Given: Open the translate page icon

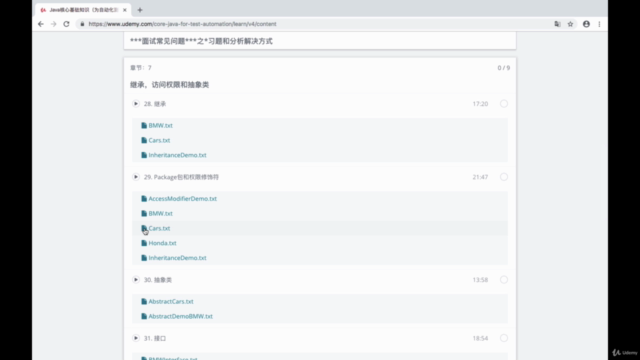Looking at the screenshot, I should pyautogui.click(x=557, y=24).
